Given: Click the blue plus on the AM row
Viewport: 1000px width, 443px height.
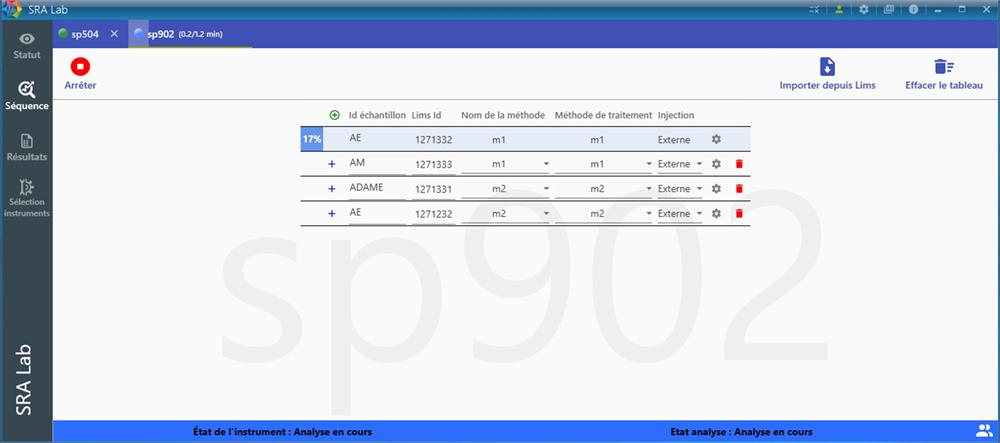Looking at the screenshot, I should tap(332, 164).
